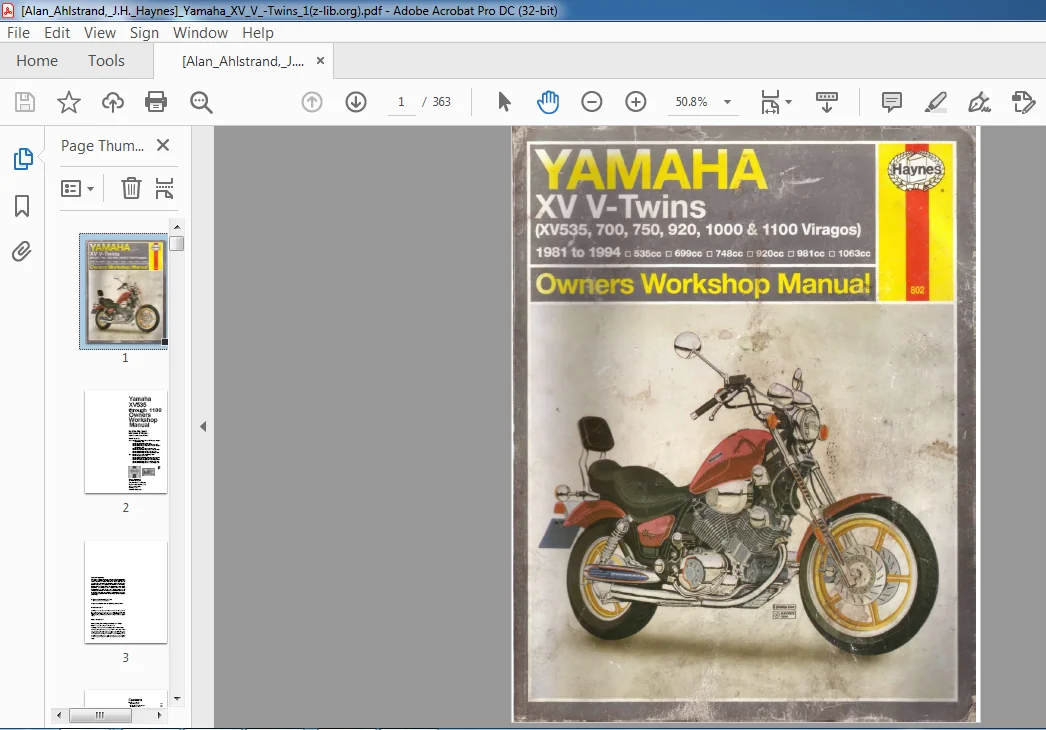Add a comment with speech bubble icon
Viewport: 1046px width, 730px height.
click(x=892, y=102)
